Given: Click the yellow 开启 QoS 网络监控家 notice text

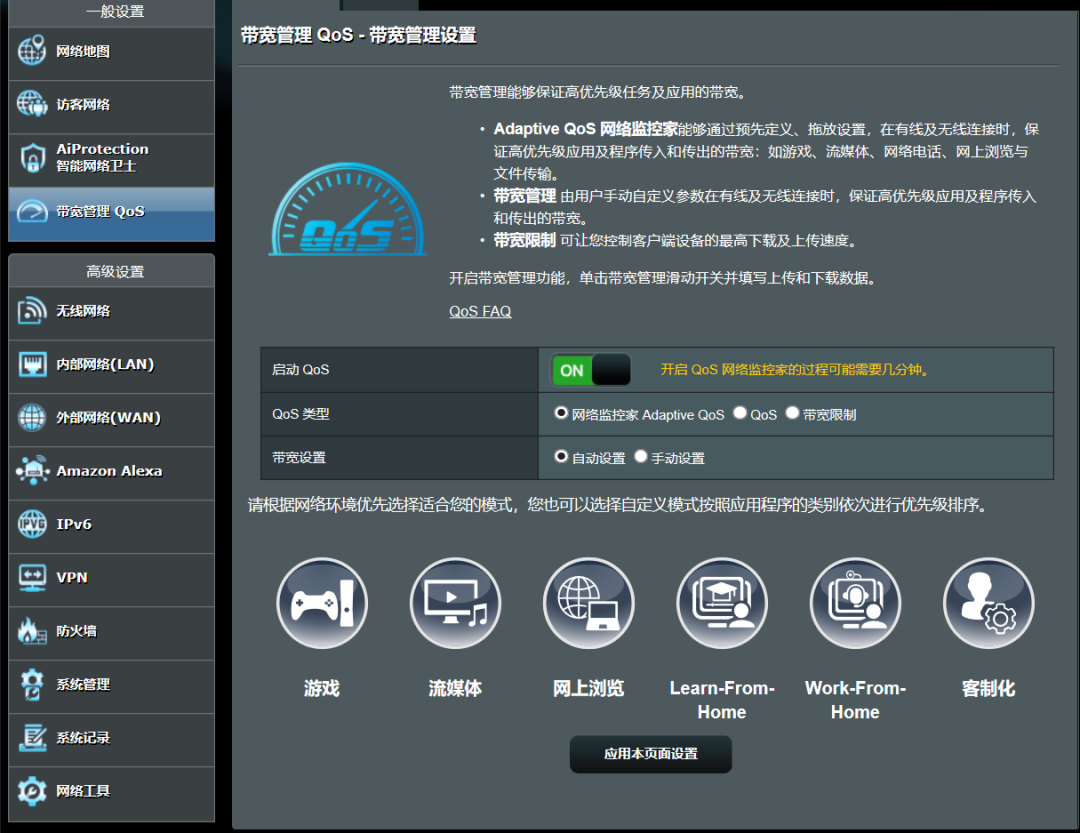Looking at the screenshot, I should pos(795,370).
